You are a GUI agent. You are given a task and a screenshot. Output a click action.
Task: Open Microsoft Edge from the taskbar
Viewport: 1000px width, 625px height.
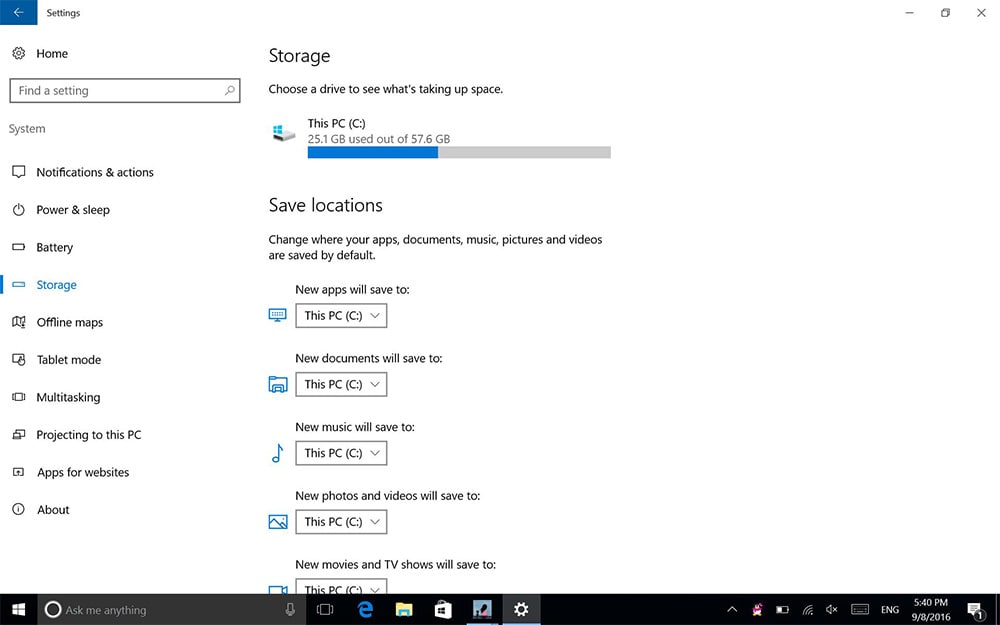365,609
